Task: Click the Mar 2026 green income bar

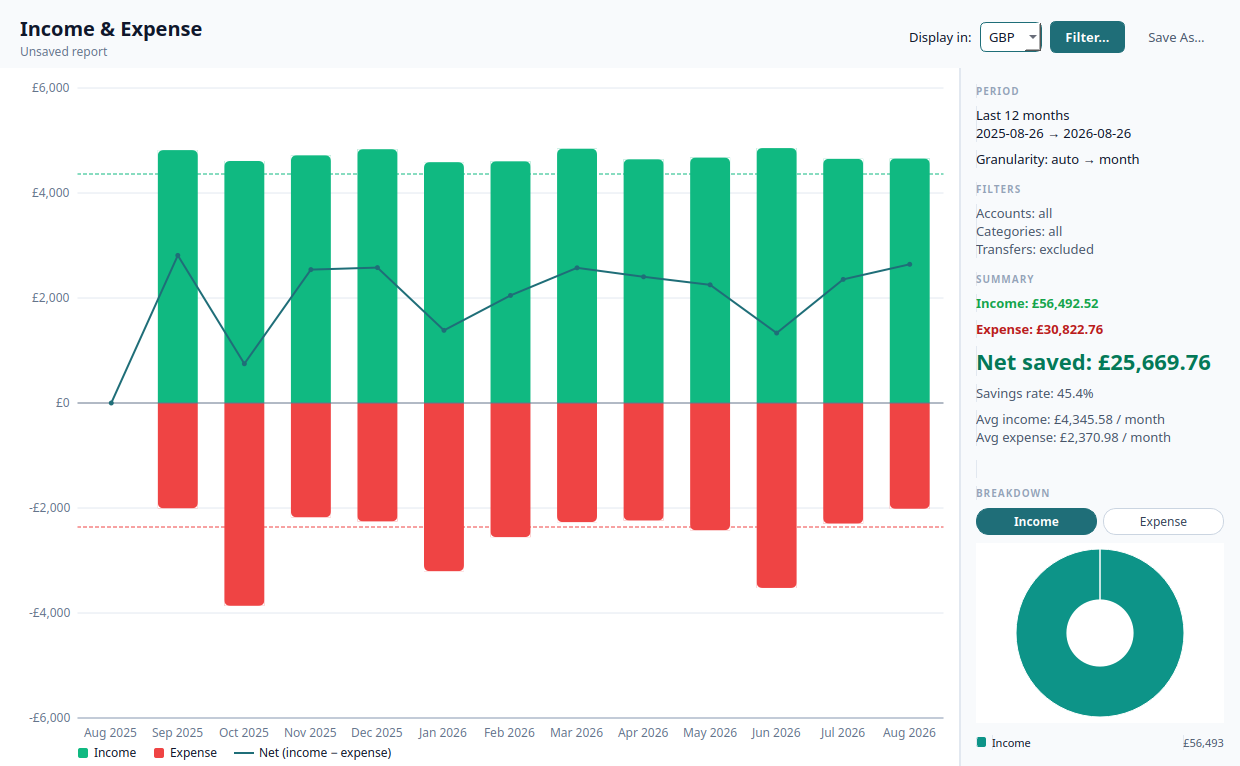Action: [577, 276]
